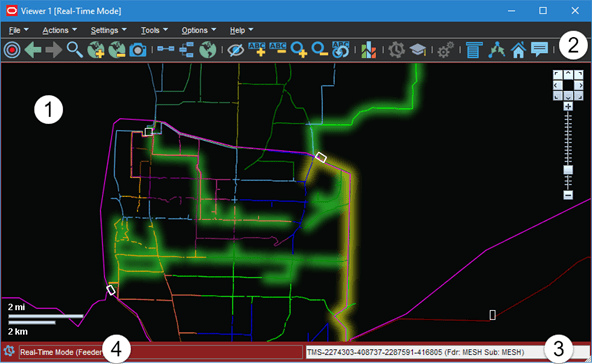Take a snapshot with the camera icon
592x364 pixels.
[x=138, y=50]
